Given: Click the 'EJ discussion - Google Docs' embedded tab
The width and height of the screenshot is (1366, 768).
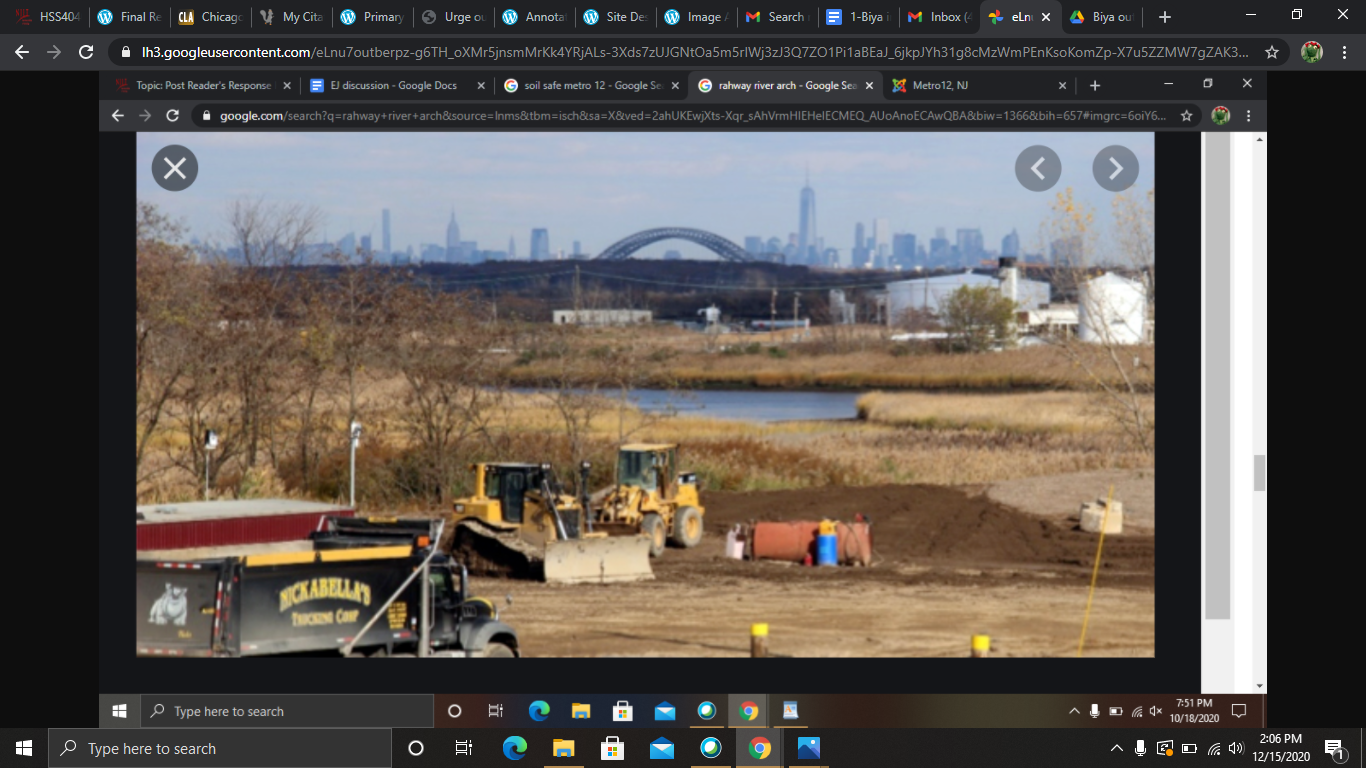Looking at the screenshot, I should click(398, 86).
